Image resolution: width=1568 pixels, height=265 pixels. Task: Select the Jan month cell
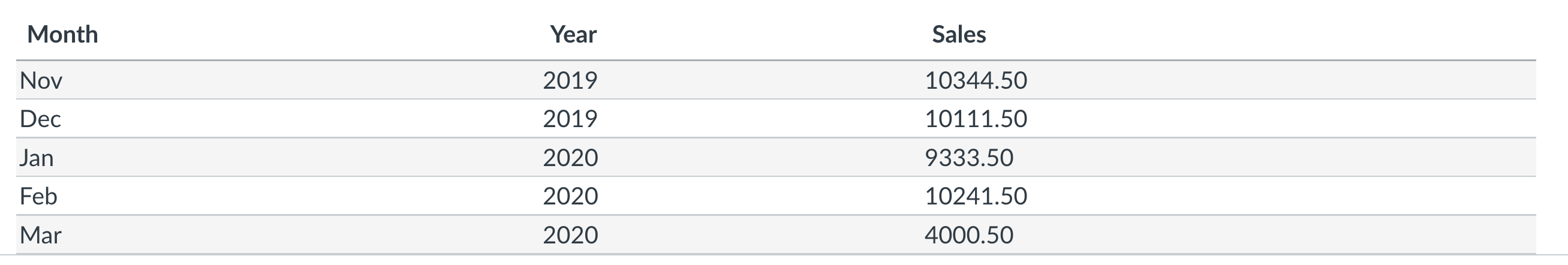pos(37,158)
